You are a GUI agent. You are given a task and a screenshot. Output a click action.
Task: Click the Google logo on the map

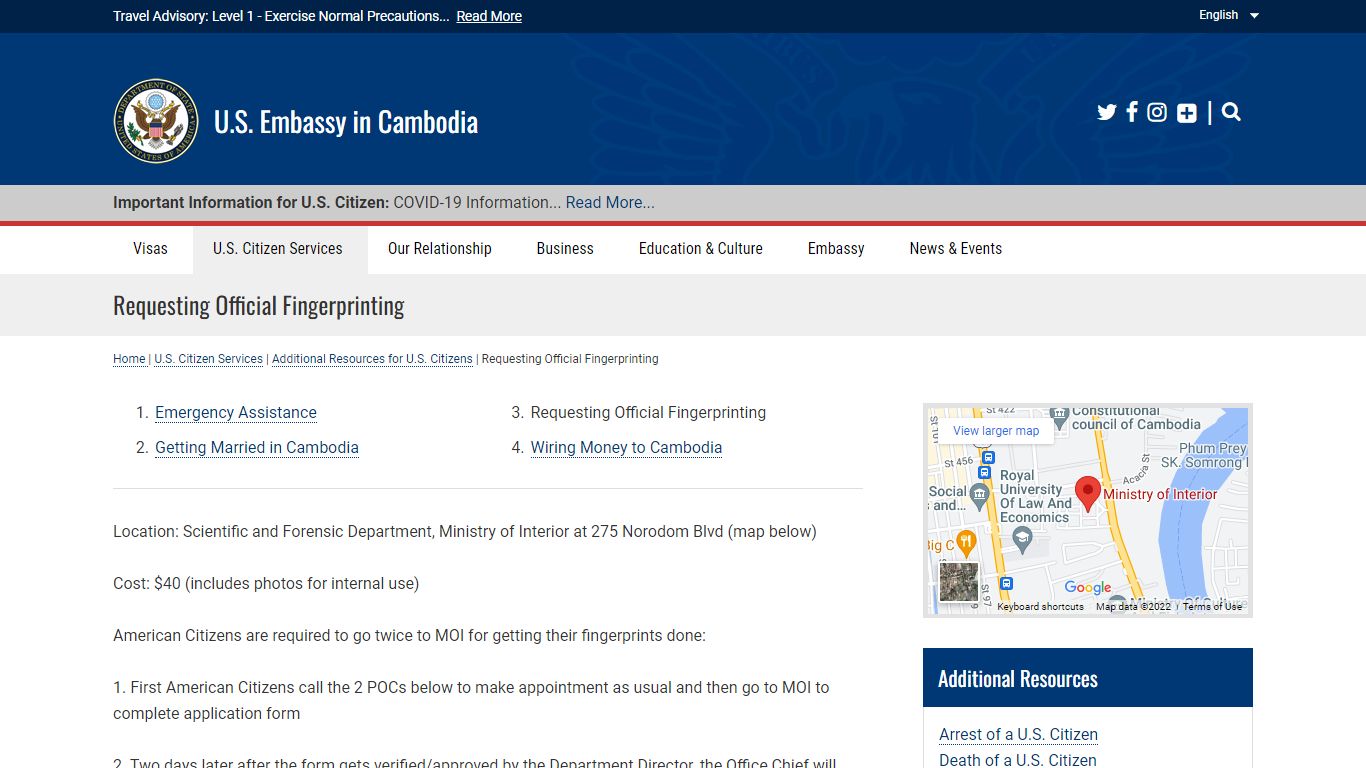click(x=1088, y=588)
